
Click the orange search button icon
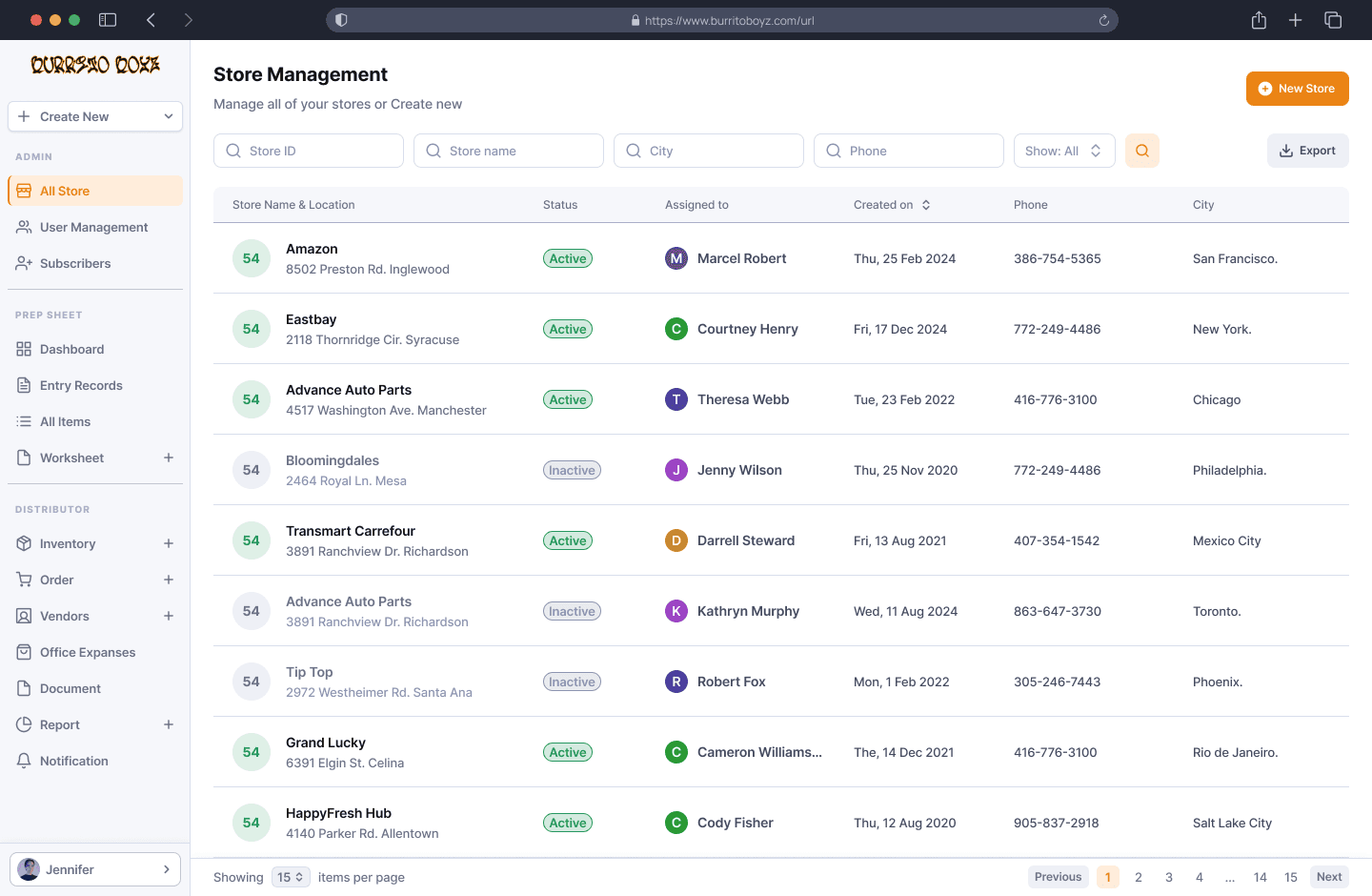coord(1141,151)
